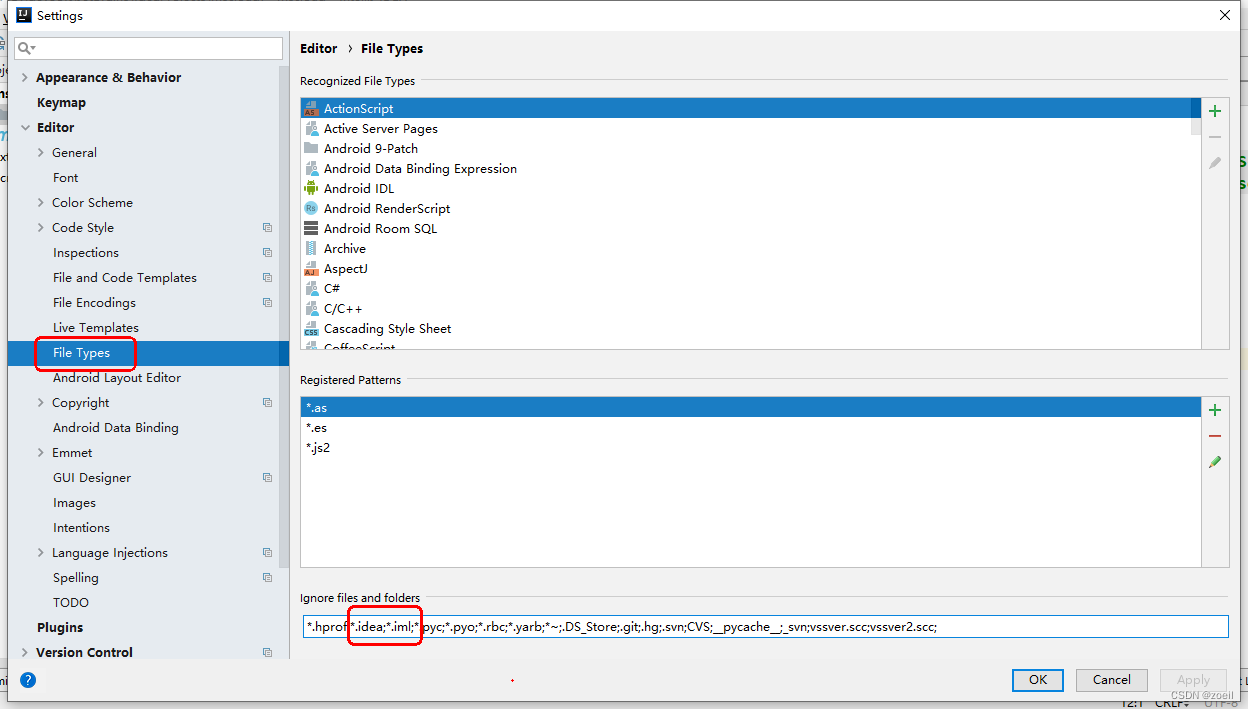The image size is (1248, 709).
Task: Open the TODO settings page
Action: [71, 602]
